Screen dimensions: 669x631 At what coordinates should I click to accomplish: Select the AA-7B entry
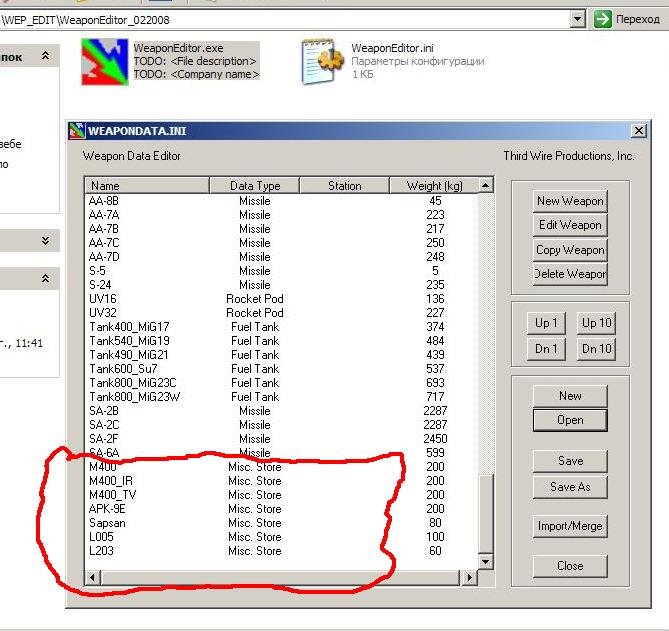click(281, 229)
